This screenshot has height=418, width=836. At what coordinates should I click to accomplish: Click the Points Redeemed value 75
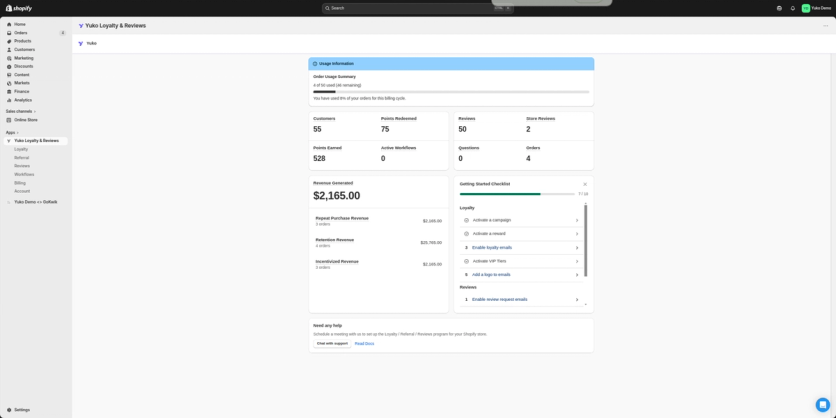click(x=385, y=129)
